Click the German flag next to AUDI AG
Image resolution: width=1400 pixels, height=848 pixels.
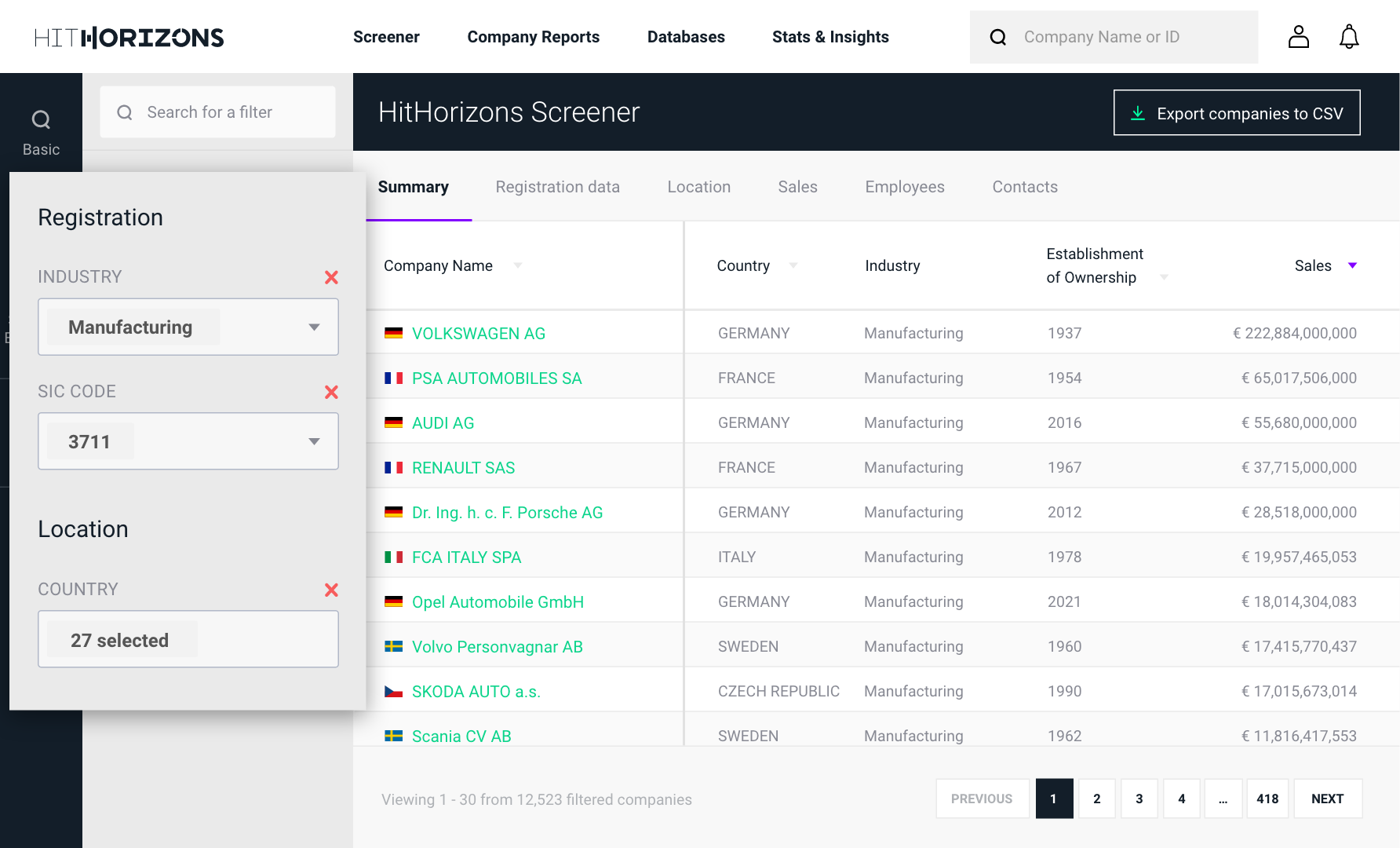pos(393,422)
